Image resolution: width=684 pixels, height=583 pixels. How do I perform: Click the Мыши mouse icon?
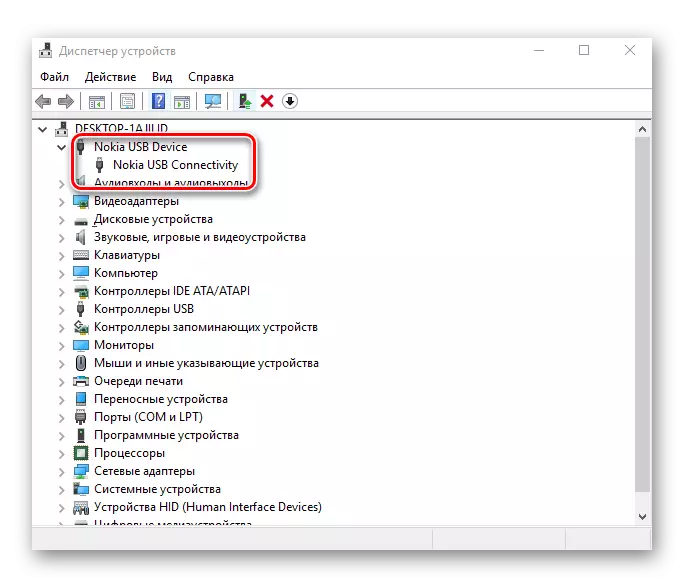pos(81,363)
